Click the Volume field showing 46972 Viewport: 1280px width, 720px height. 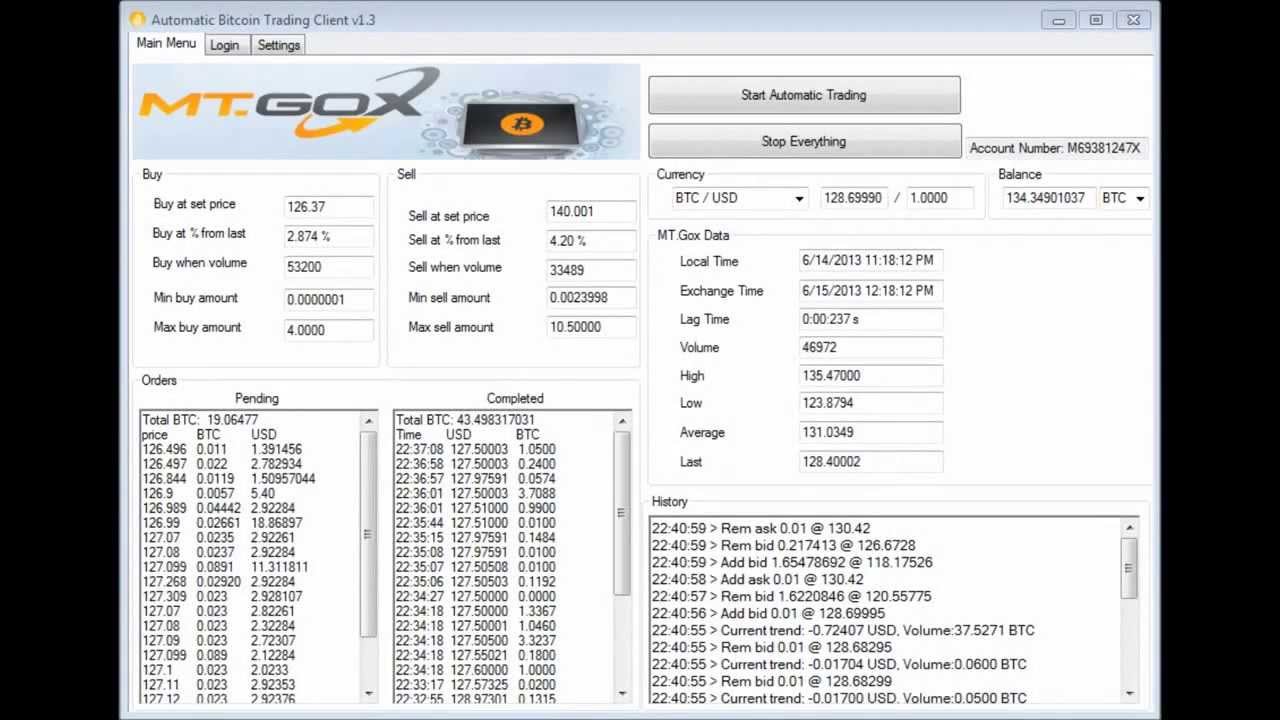[870, 347]
